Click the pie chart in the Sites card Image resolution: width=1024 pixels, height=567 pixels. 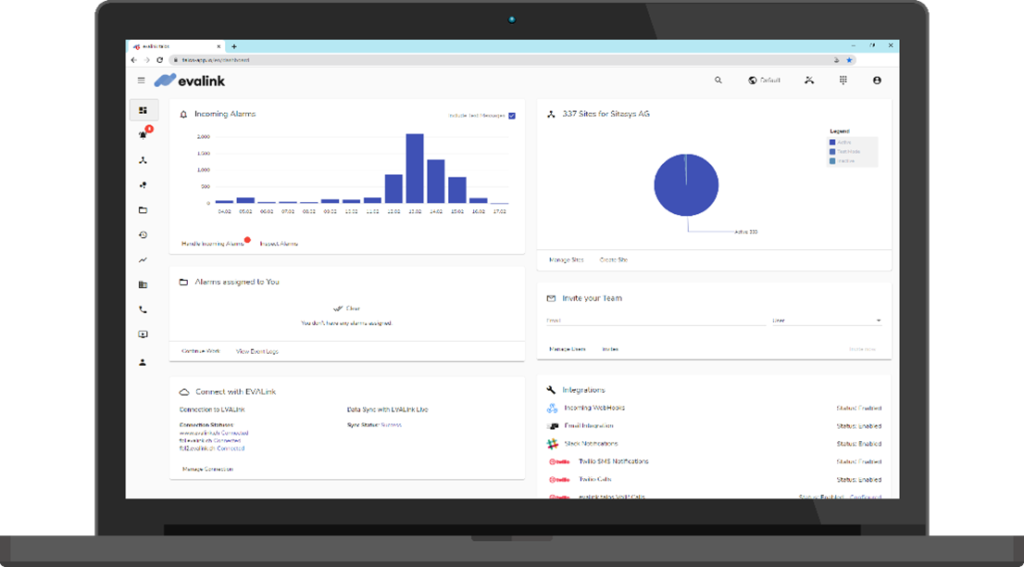tap(686, 185)
